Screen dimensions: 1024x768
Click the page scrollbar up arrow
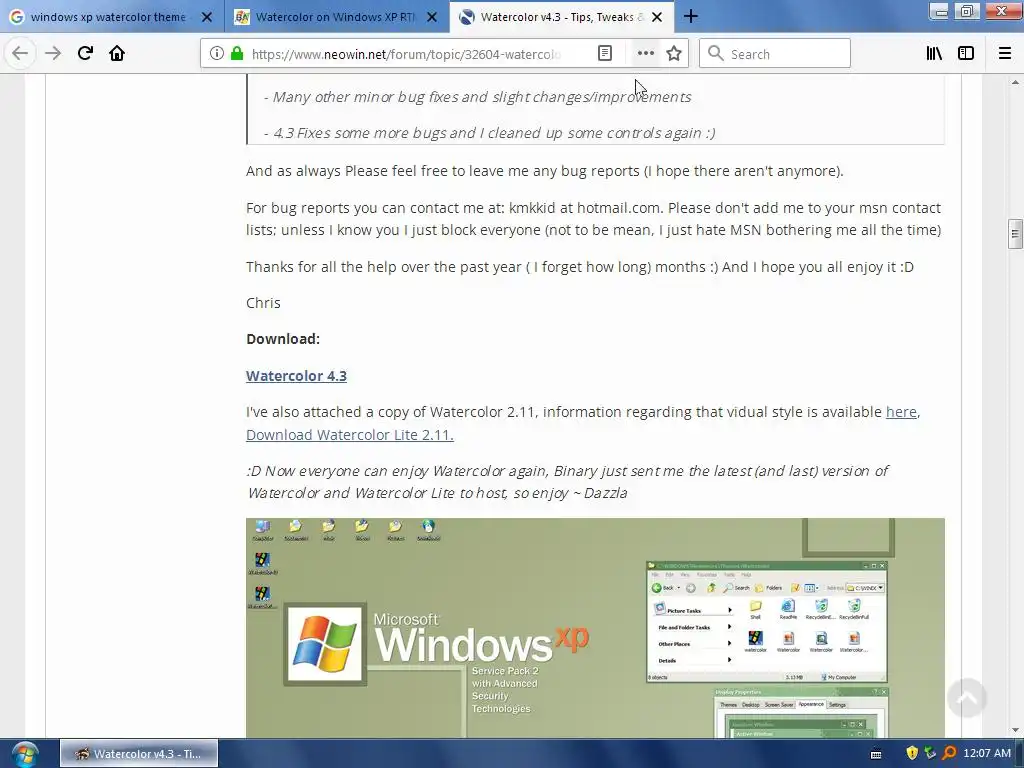click(x=1015, y=82)
